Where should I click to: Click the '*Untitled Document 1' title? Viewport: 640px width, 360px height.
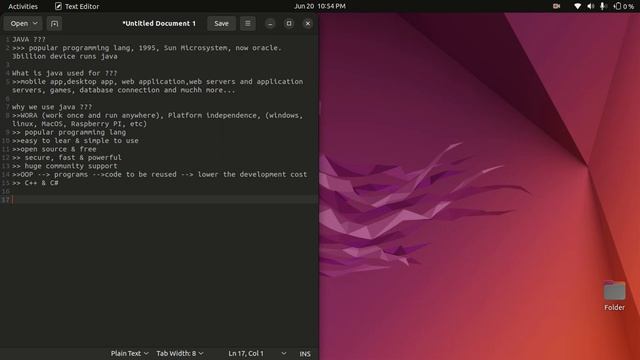coord(159,24)
